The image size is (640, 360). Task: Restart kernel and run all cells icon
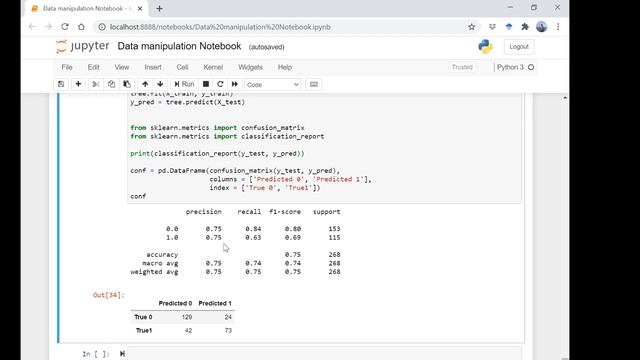235,84
